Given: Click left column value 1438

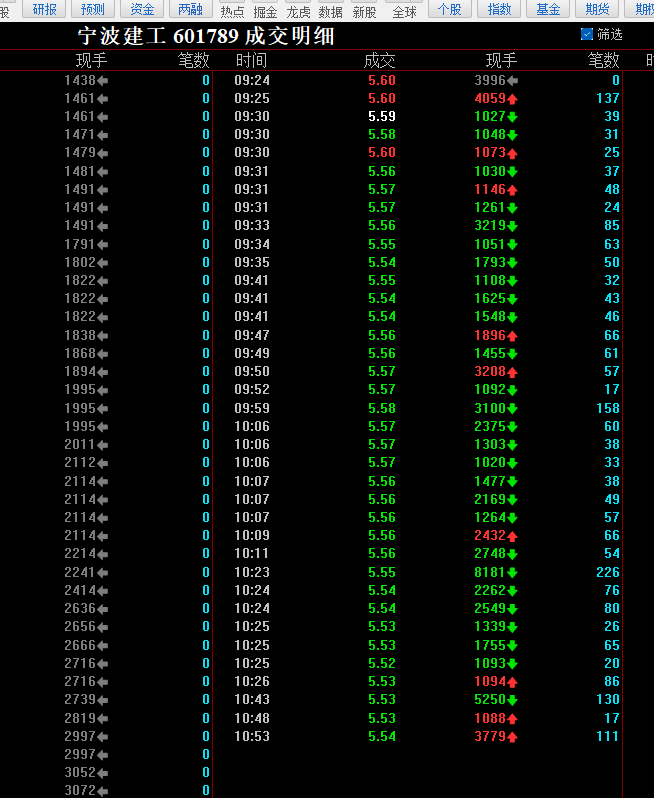Looking at the screenshot, I should [x=80, y=80].
